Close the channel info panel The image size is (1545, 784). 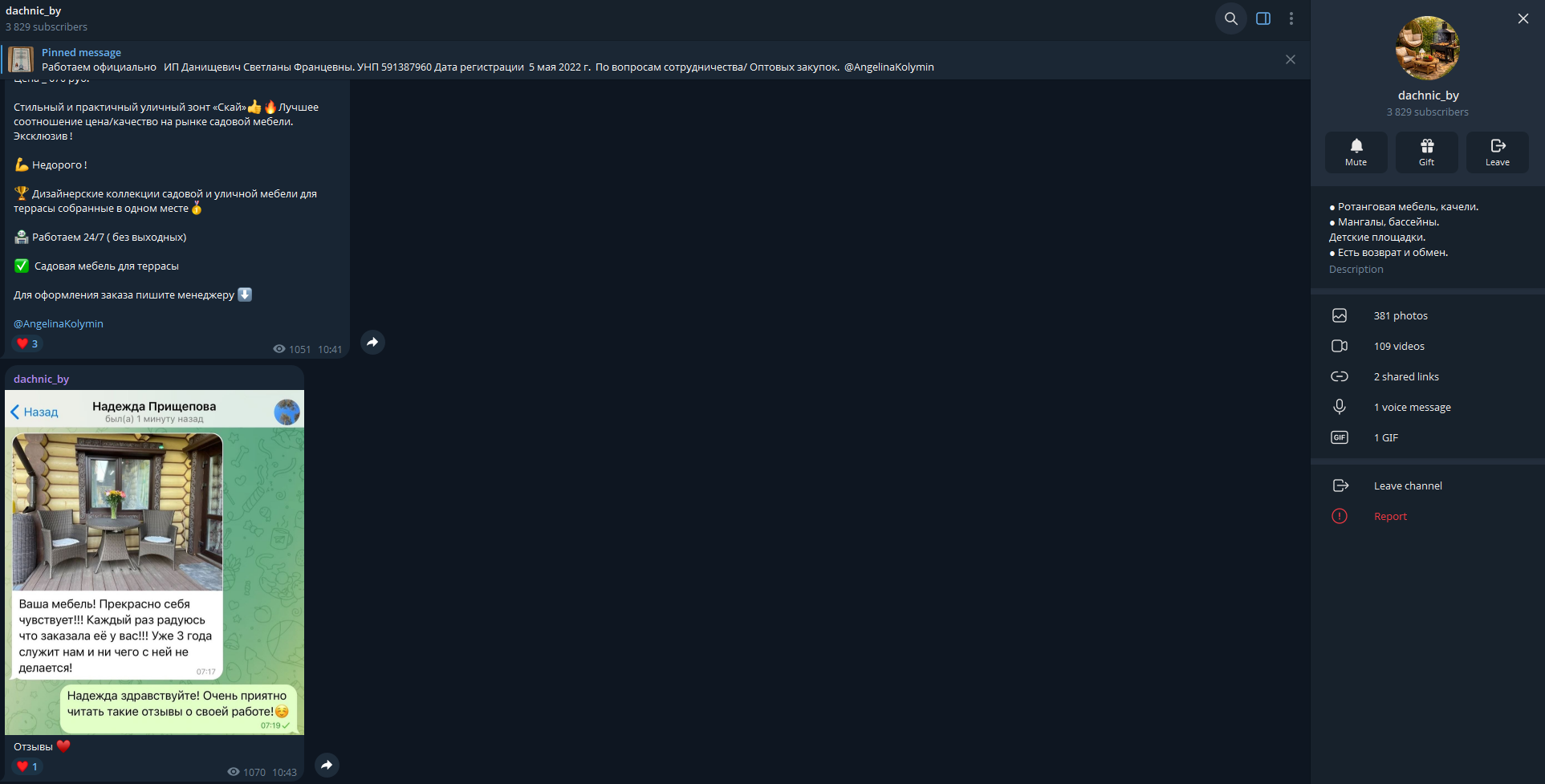[1523, 18]
